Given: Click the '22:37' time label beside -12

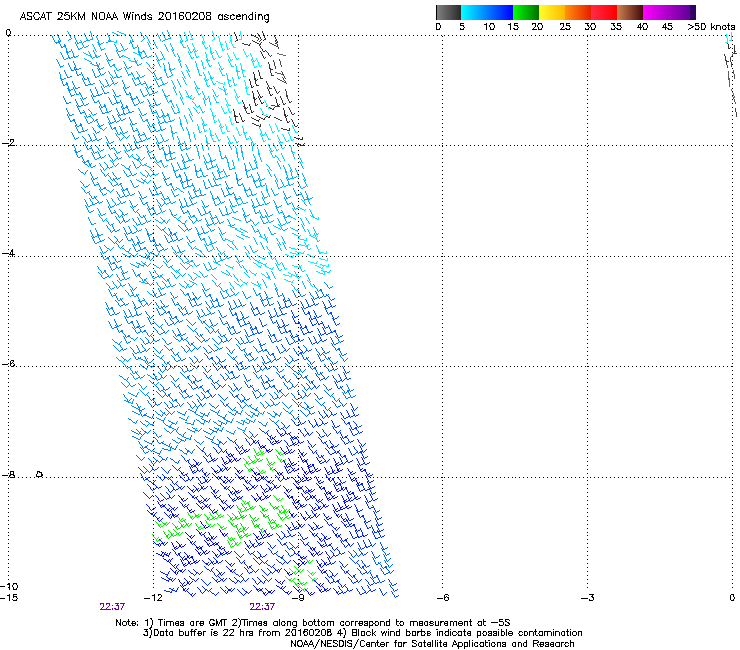Looking at the screenshot, I should (112, 607).
